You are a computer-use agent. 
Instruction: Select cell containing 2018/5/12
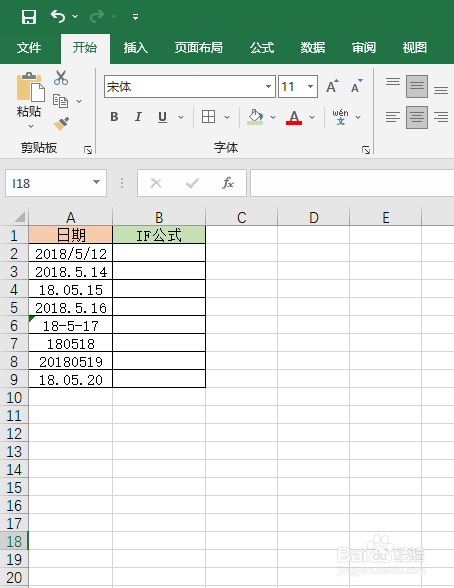click(x=70, y=253)
